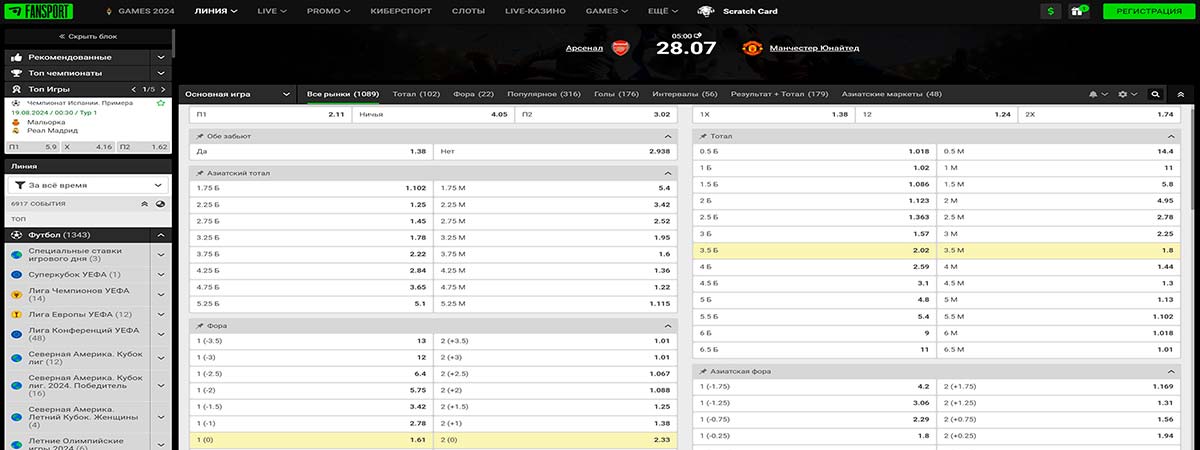Collapse the Азиатская фора block
1200x450 pixels.
(x=1171, y=371)
